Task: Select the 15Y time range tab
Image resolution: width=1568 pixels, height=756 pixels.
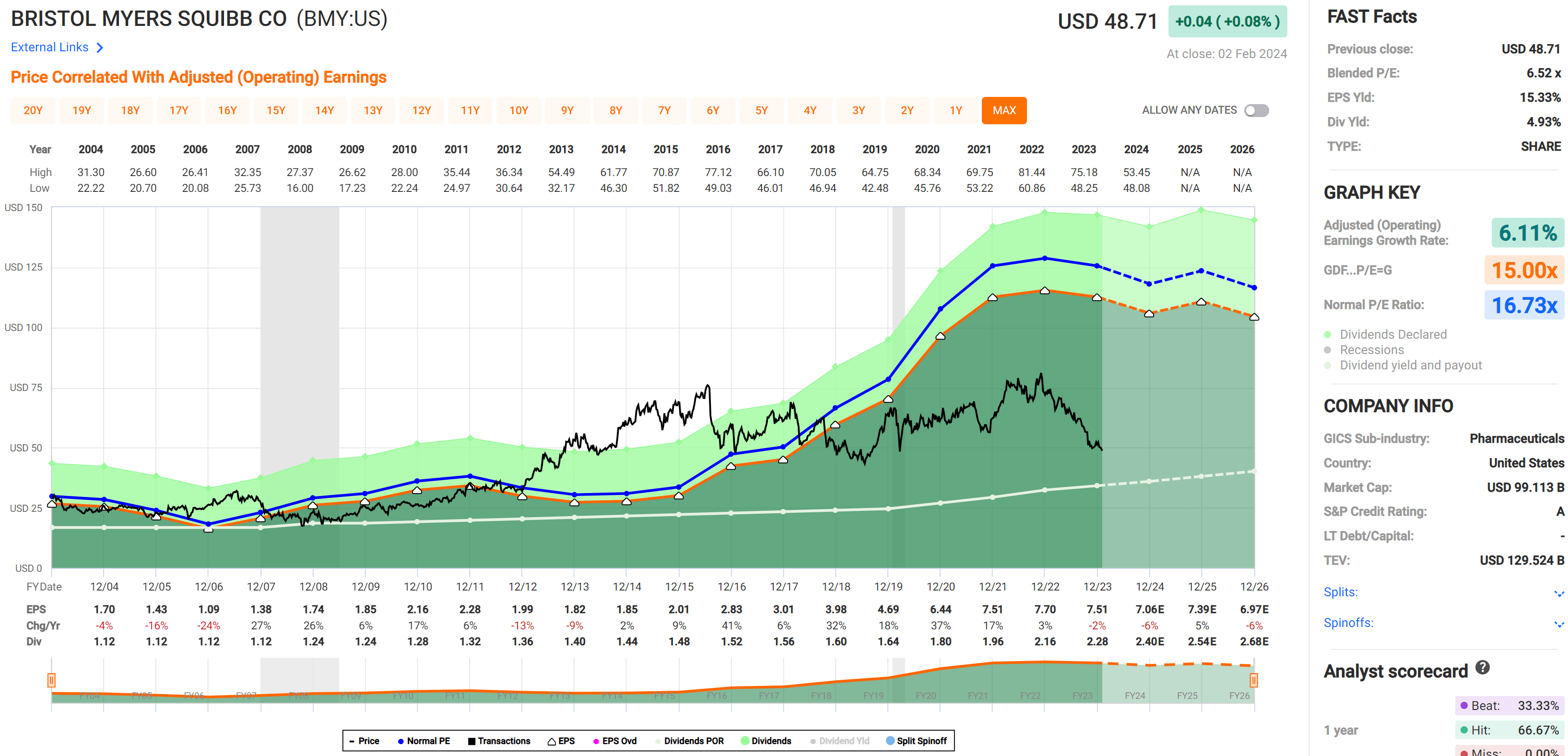Action: point(276,111)
